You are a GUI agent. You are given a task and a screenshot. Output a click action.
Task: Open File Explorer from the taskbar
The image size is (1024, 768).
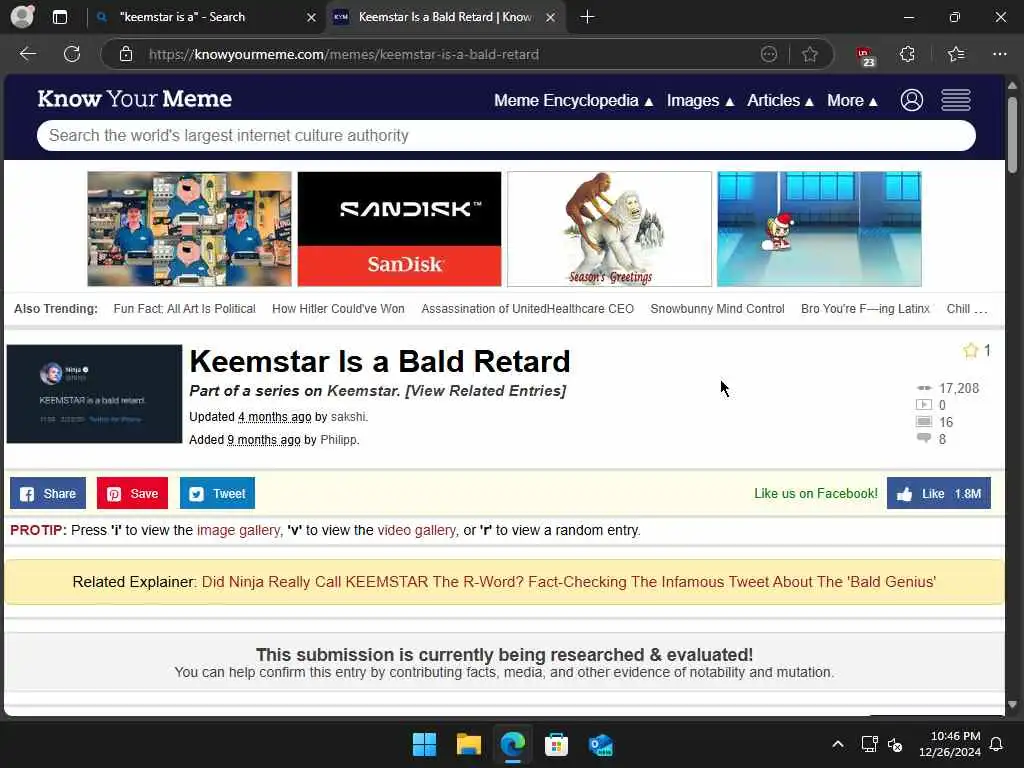[468, 744]
